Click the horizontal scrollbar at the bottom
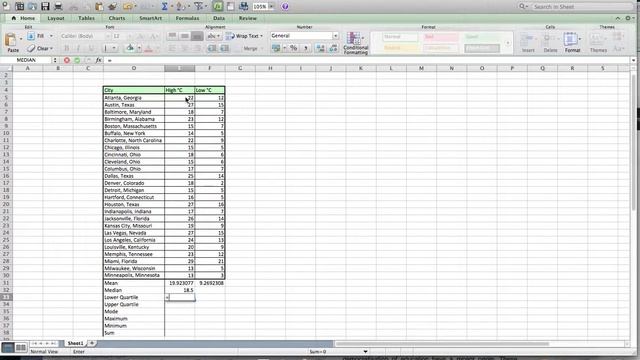 tap(441, 344)
